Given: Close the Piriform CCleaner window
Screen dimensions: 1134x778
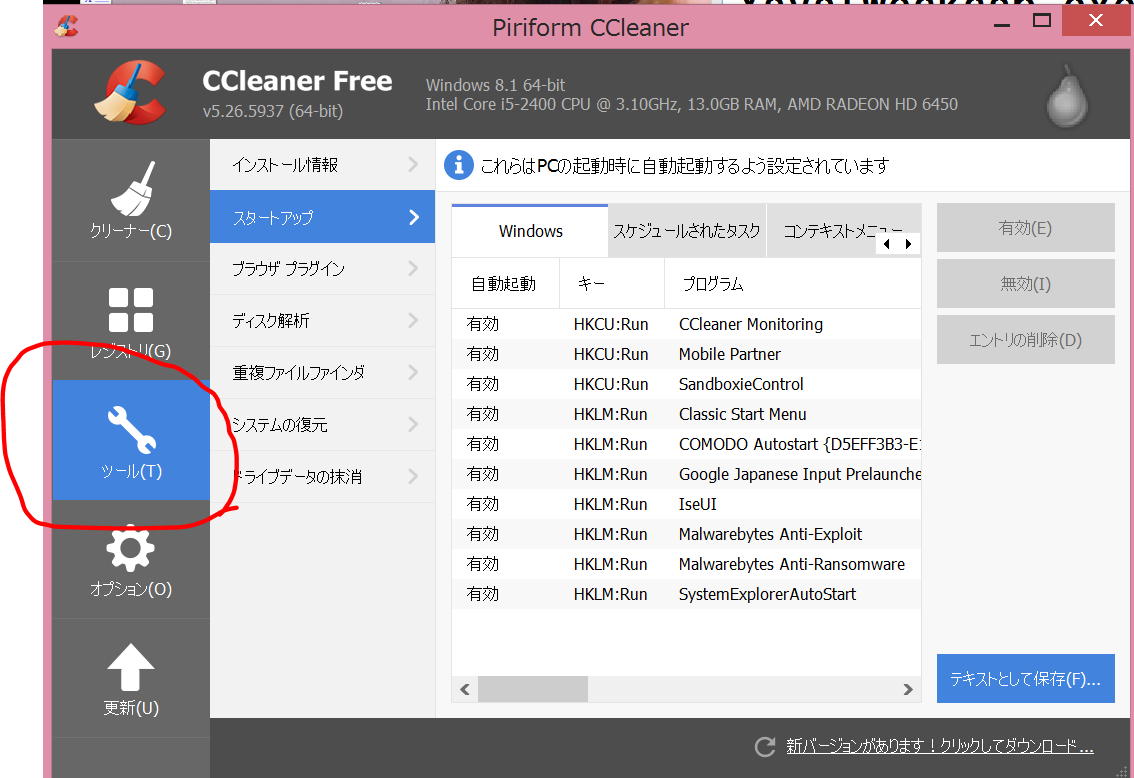Looking at the screenshot, I should click(1096, 20).
